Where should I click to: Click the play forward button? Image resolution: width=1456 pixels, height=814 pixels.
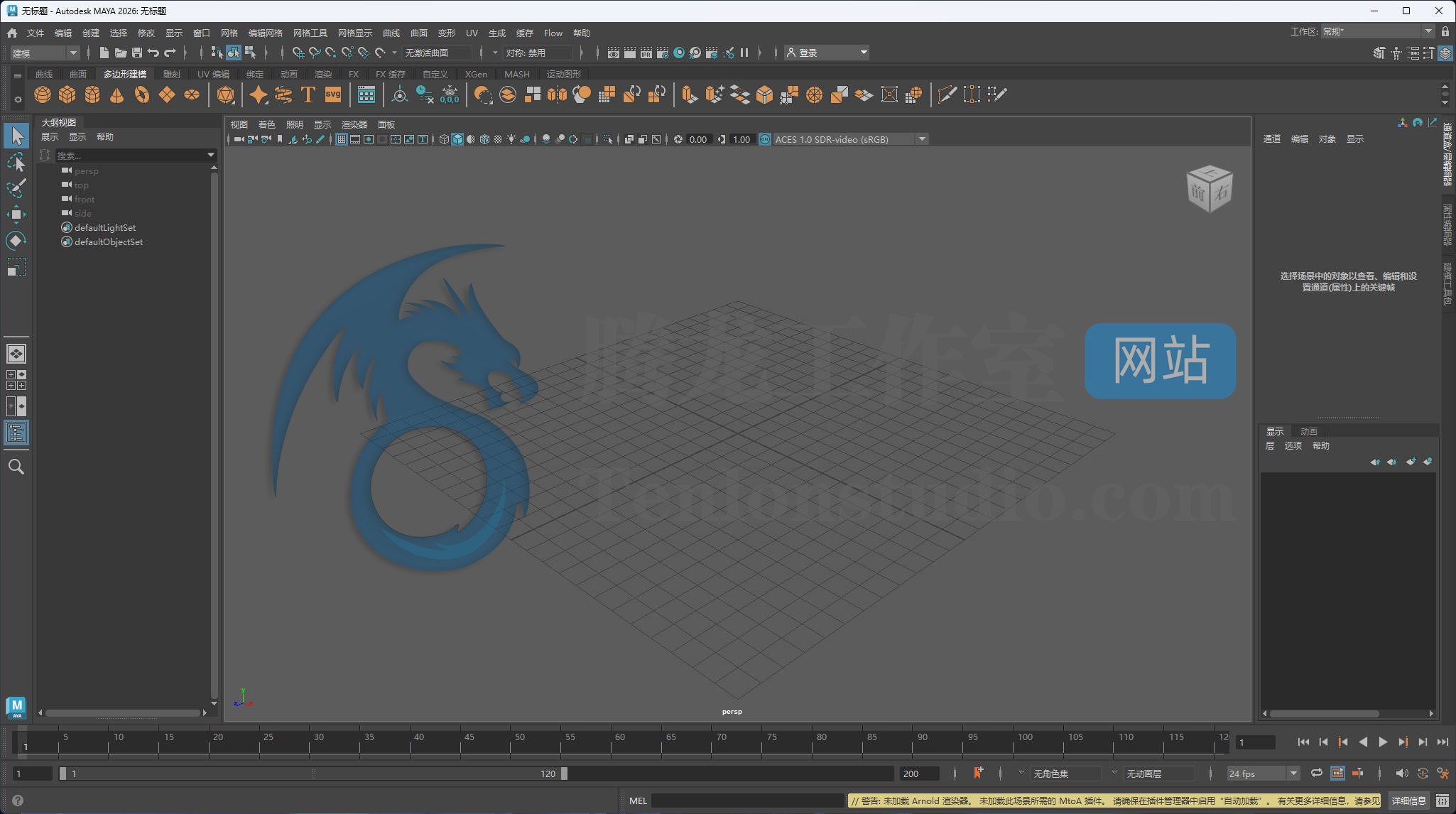1382,742
